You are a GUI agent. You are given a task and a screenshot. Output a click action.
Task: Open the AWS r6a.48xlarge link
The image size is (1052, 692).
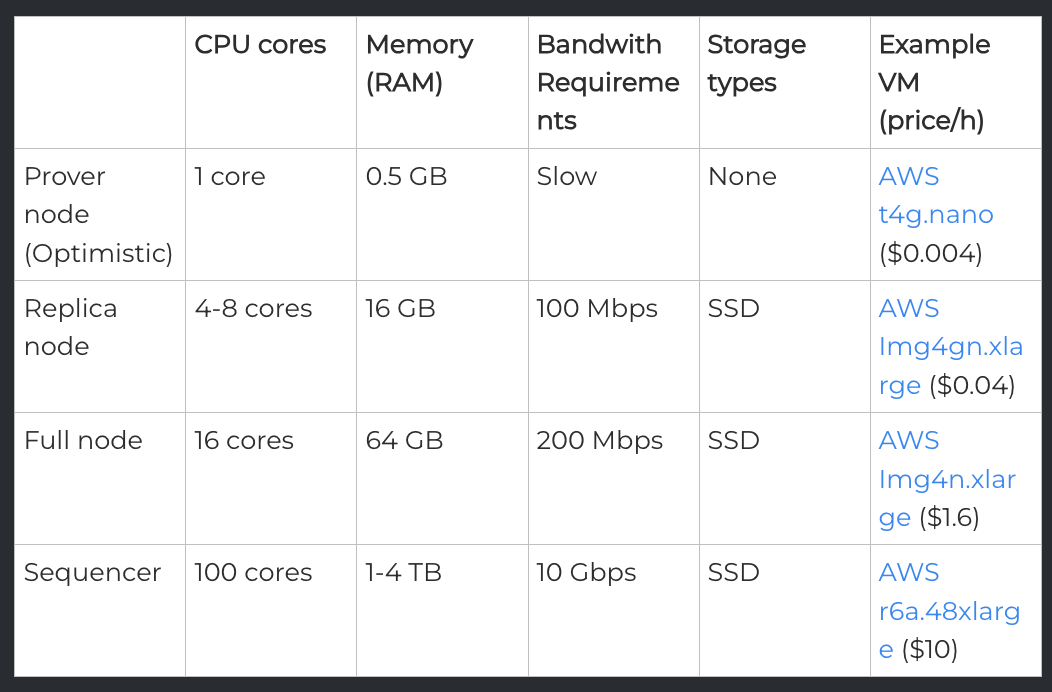[x=949, y=610]
